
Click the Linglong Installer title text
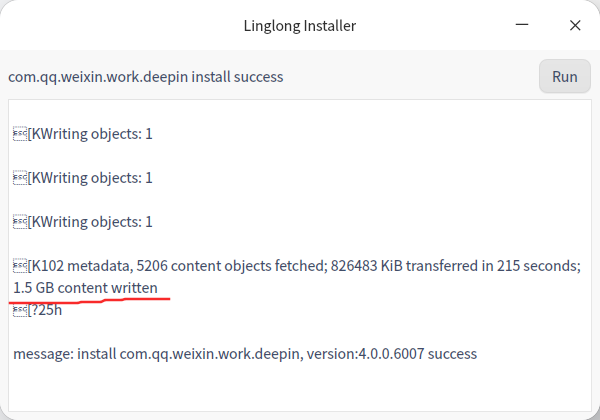click(299, 25)
